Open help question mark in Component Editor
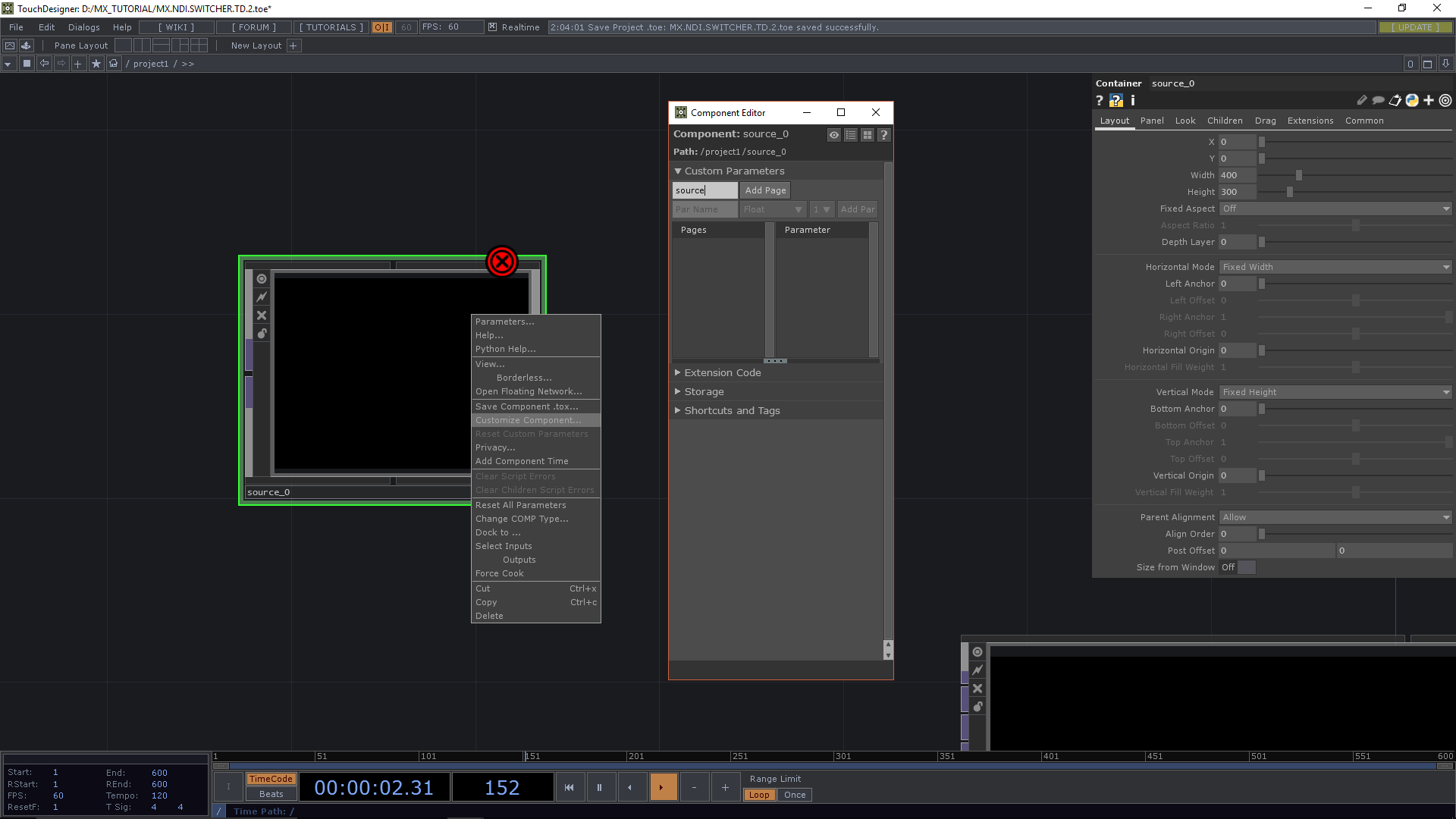 (884, 135)
